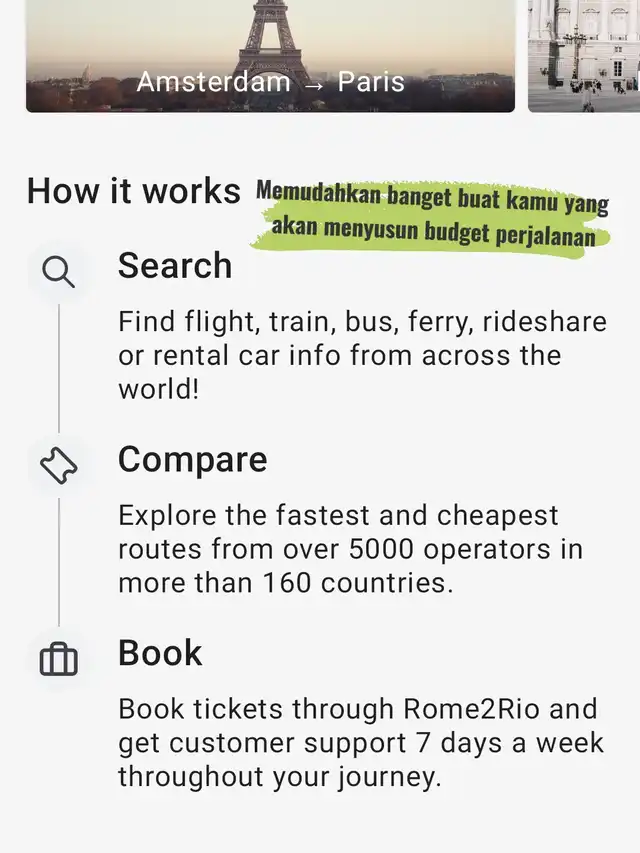
Task: Tap the green-highlighted "akan menyusun budget perjalanan" line
Action: pyautogui.click(x=440, y=237)
